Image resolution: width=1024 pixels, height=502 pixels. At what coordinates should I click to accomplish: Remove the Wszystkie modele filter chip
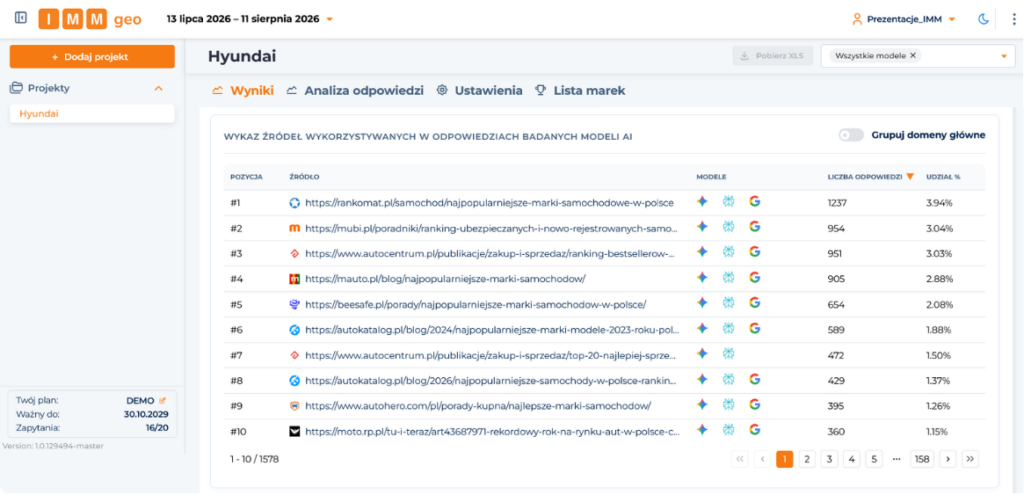(x=913, y=55)
